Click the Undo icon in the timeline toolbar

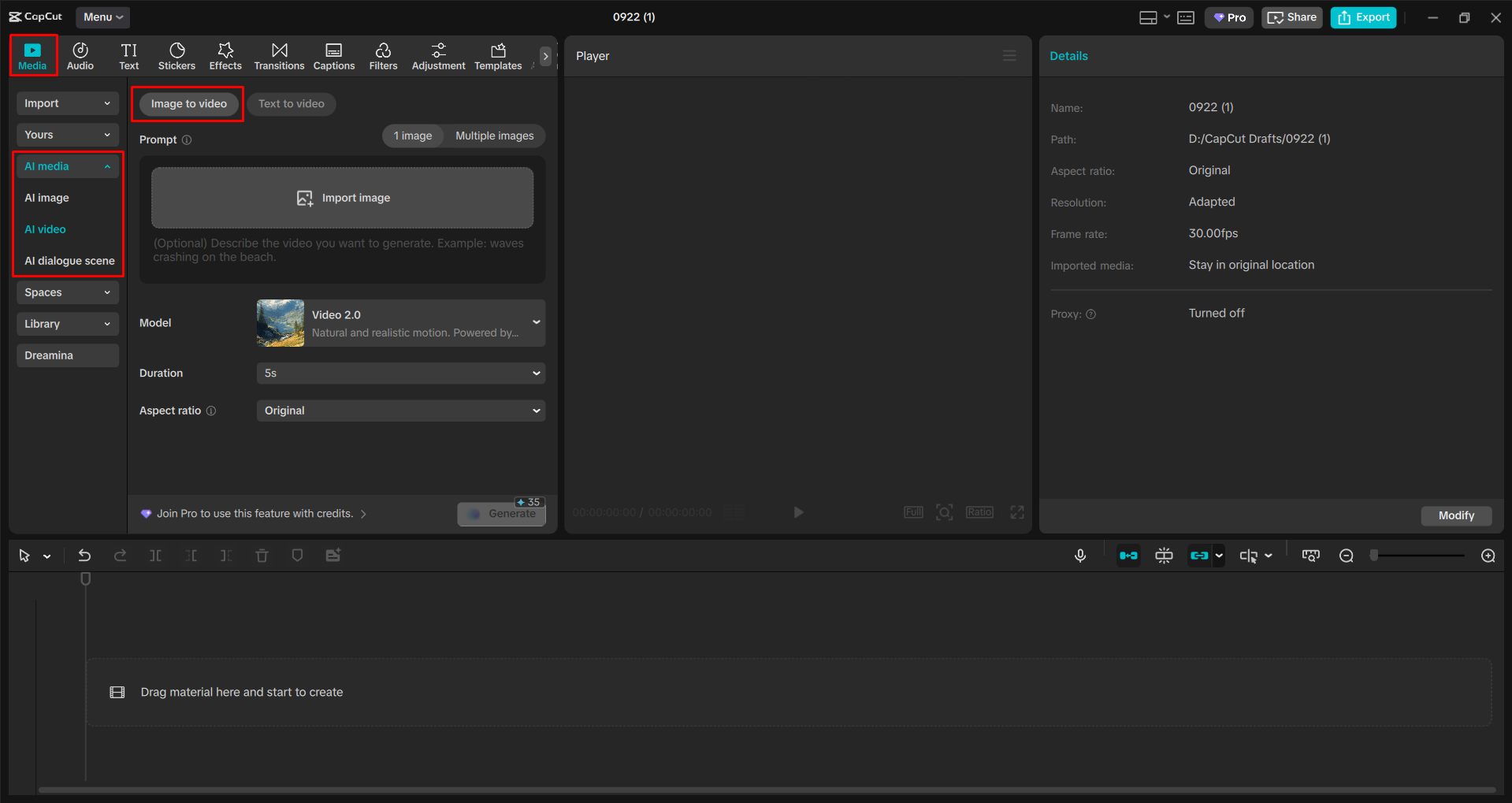pos(84,555)
